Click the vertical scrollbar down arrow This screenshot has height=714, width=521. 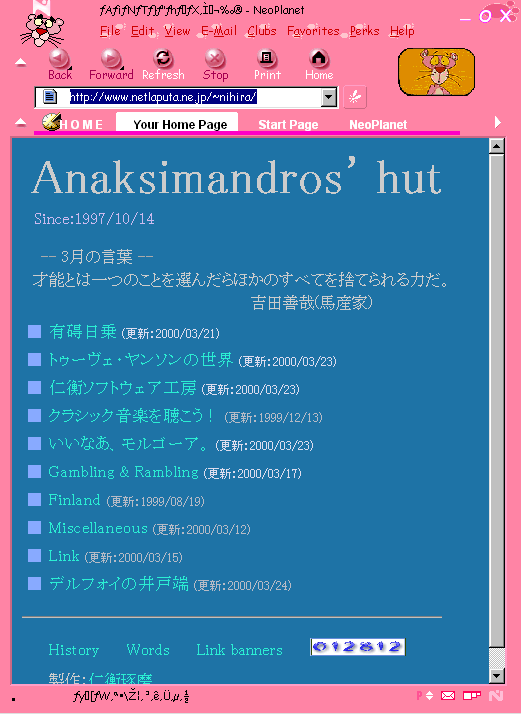(496, 675)
